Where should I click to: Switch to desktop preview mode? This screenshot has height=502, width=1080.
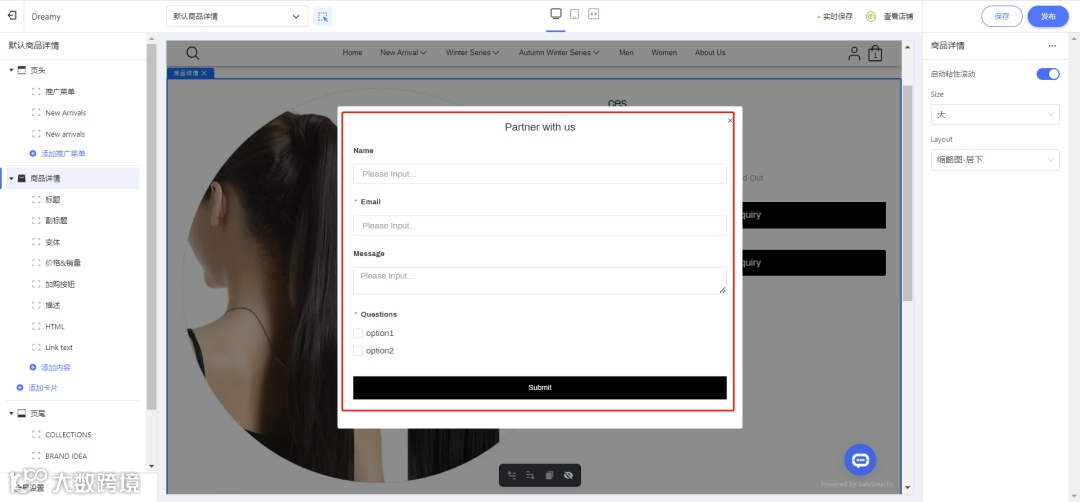pyautogui.click(x=556, y=14)
